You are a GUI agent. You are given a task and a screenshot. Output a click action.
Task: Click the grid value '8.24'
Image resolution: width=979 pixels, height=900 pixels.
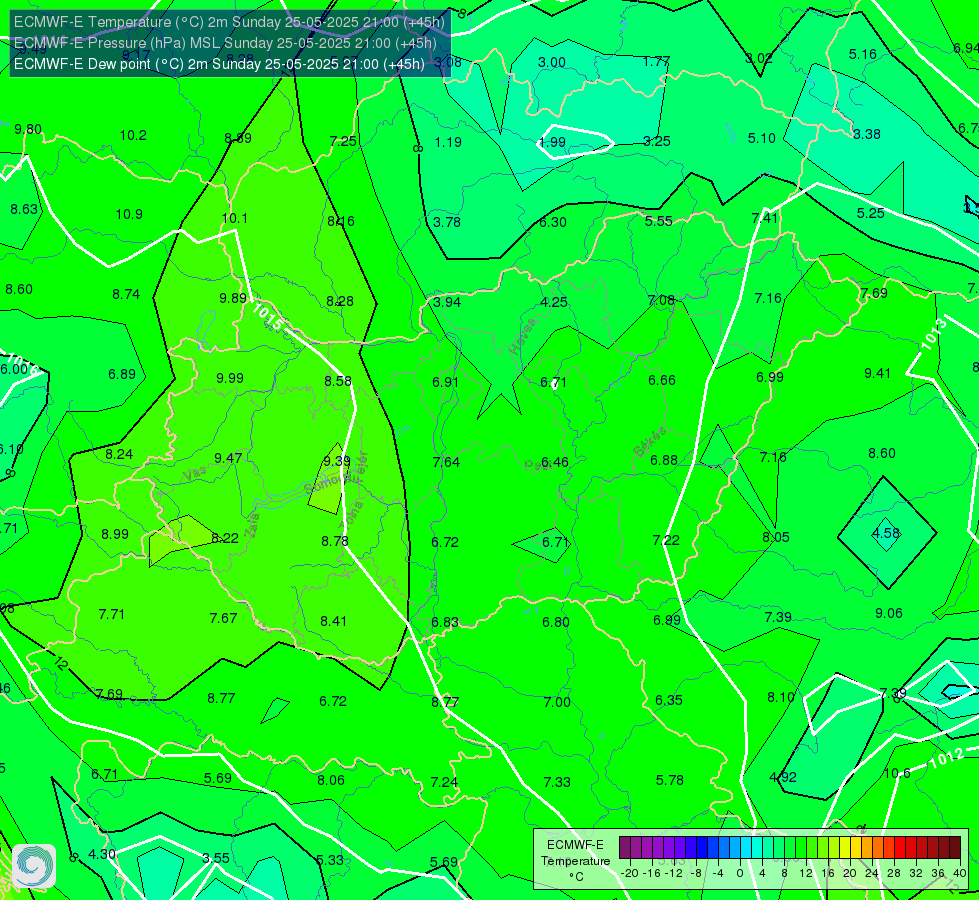click(119, 454)
